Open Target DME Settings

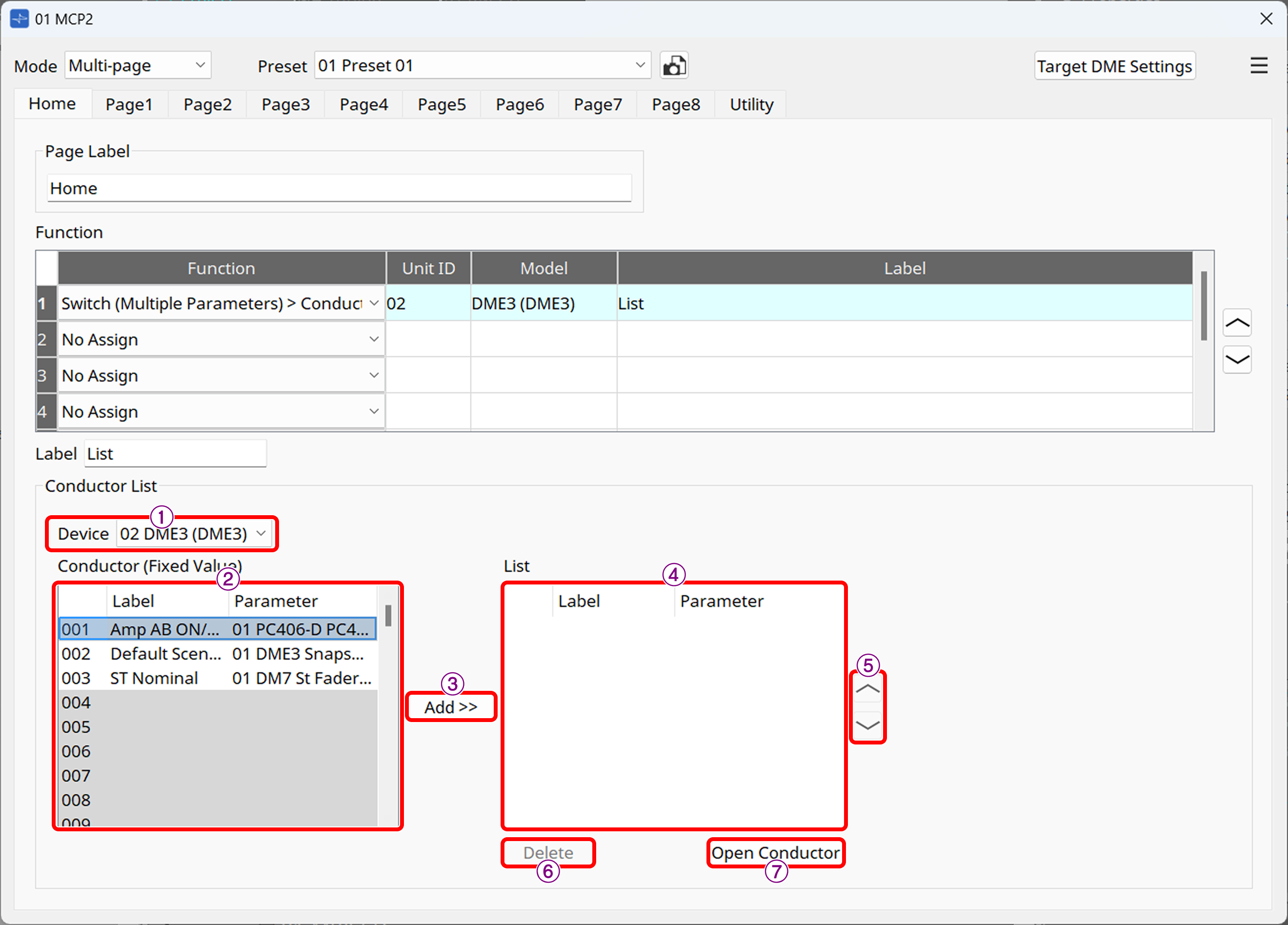click(1114, 65)
